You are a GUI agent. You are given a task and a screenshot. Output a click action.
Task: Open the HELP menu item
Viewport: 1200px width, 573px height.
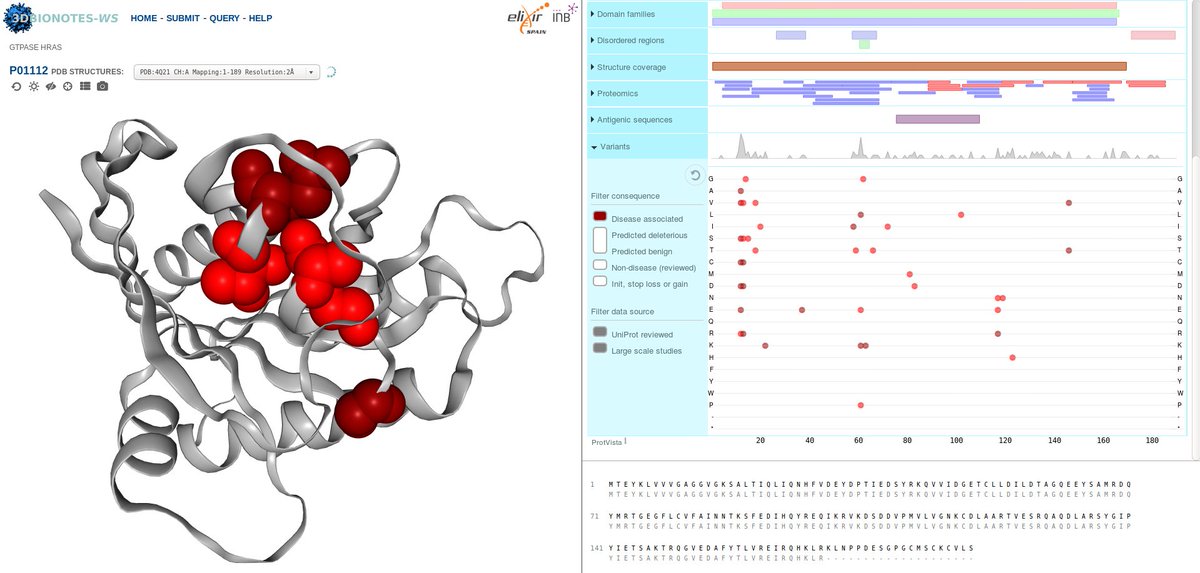(260, 19)
